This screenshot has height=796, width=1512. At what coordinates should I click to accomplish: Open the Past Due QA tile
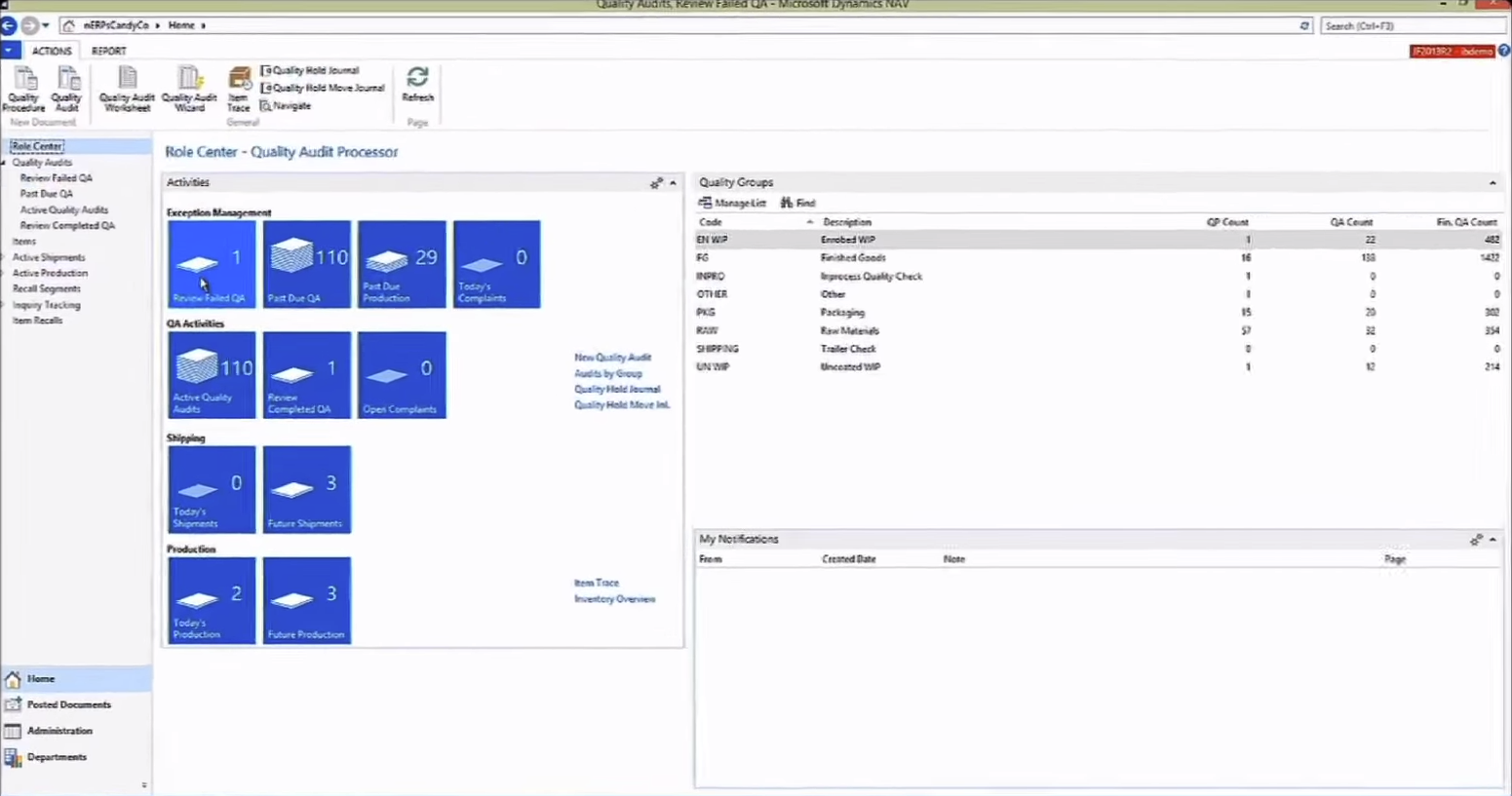(306, 264)
